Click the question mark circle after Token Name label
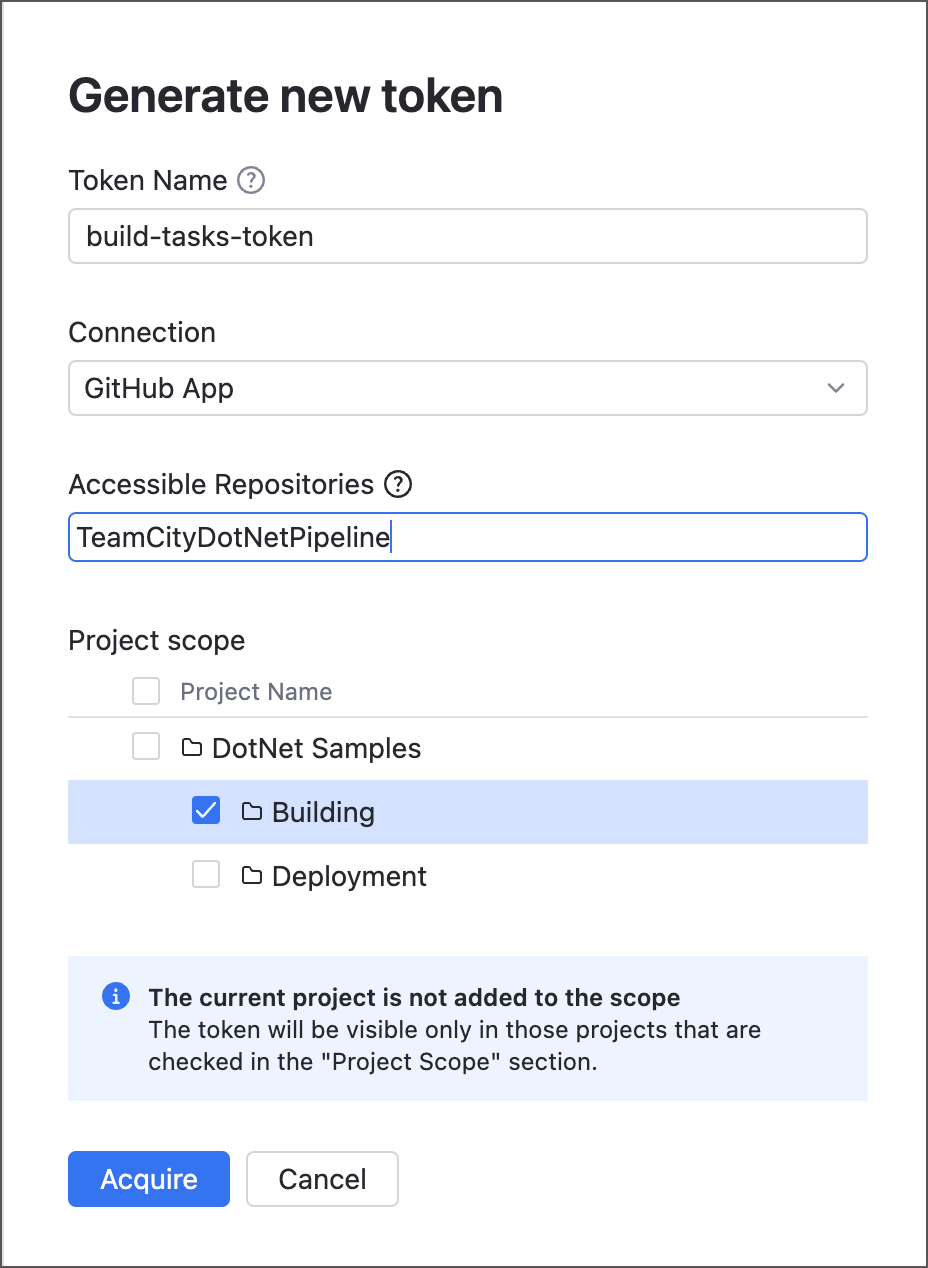Screen dimensions: 928x1268 pos(251,180)
